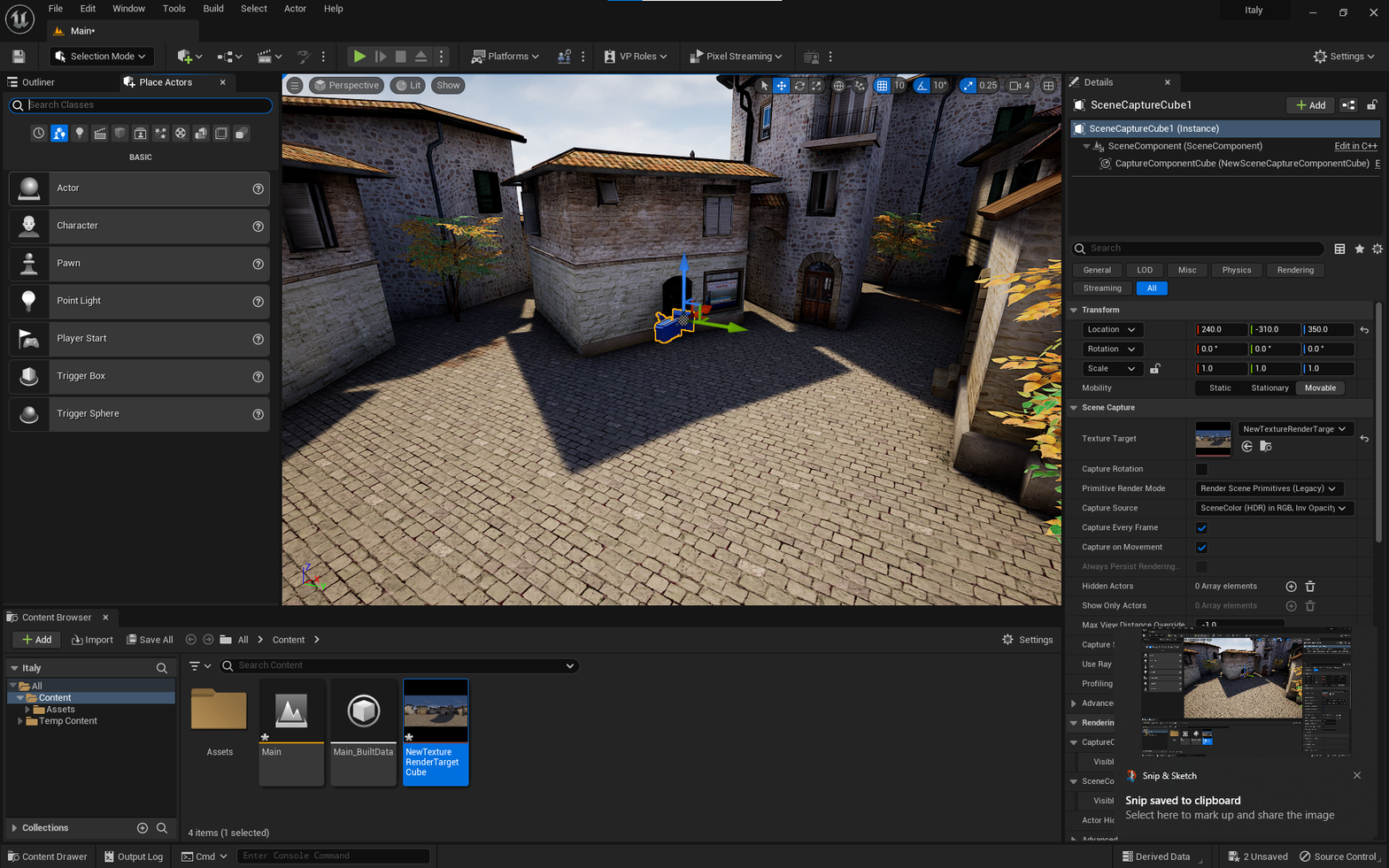Click the Scale lock icon in Transform
1389x868 pixels.
[1155, 369]
